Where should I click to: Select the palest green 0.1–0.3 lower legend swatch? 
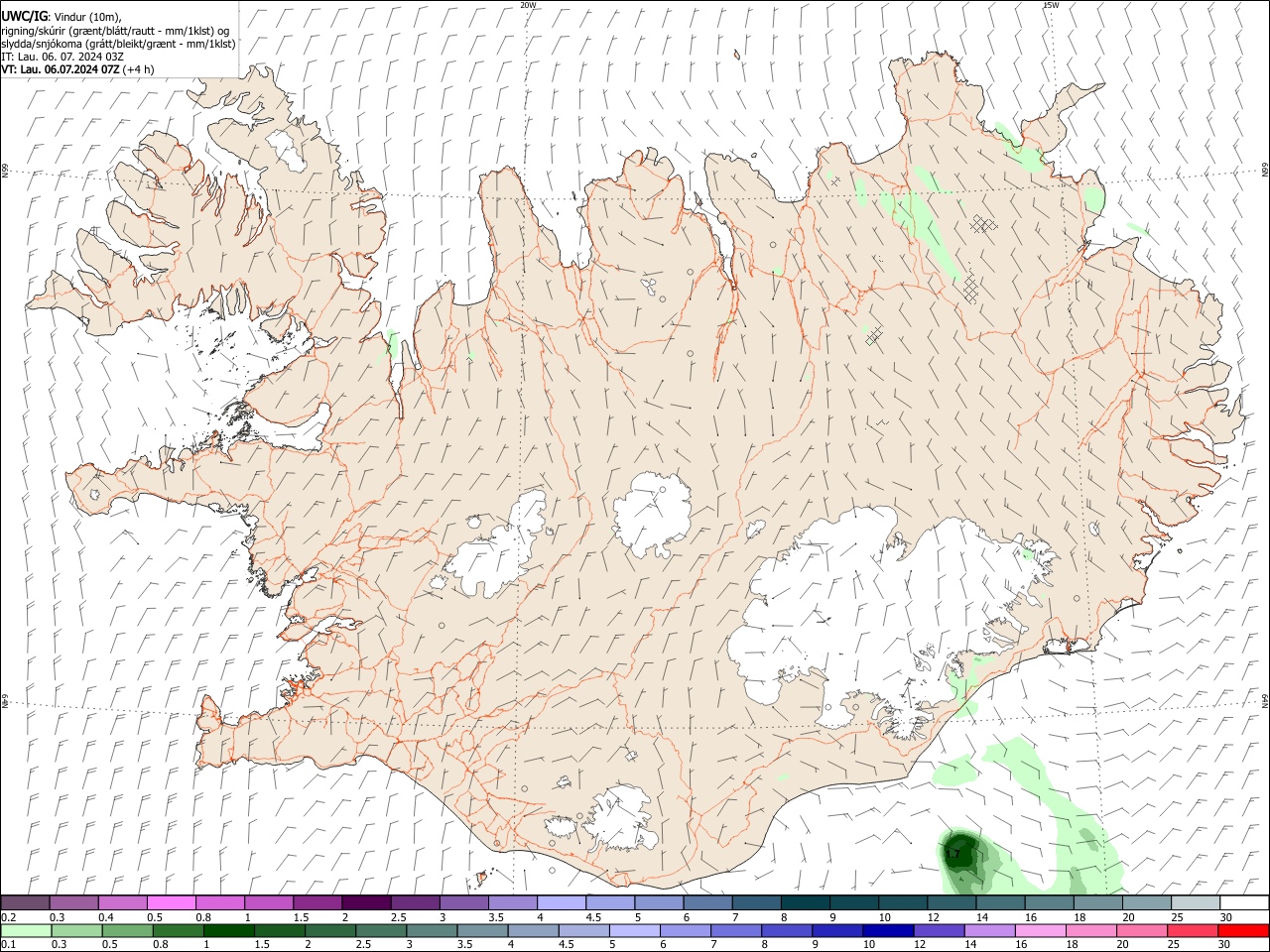[26, 930]
